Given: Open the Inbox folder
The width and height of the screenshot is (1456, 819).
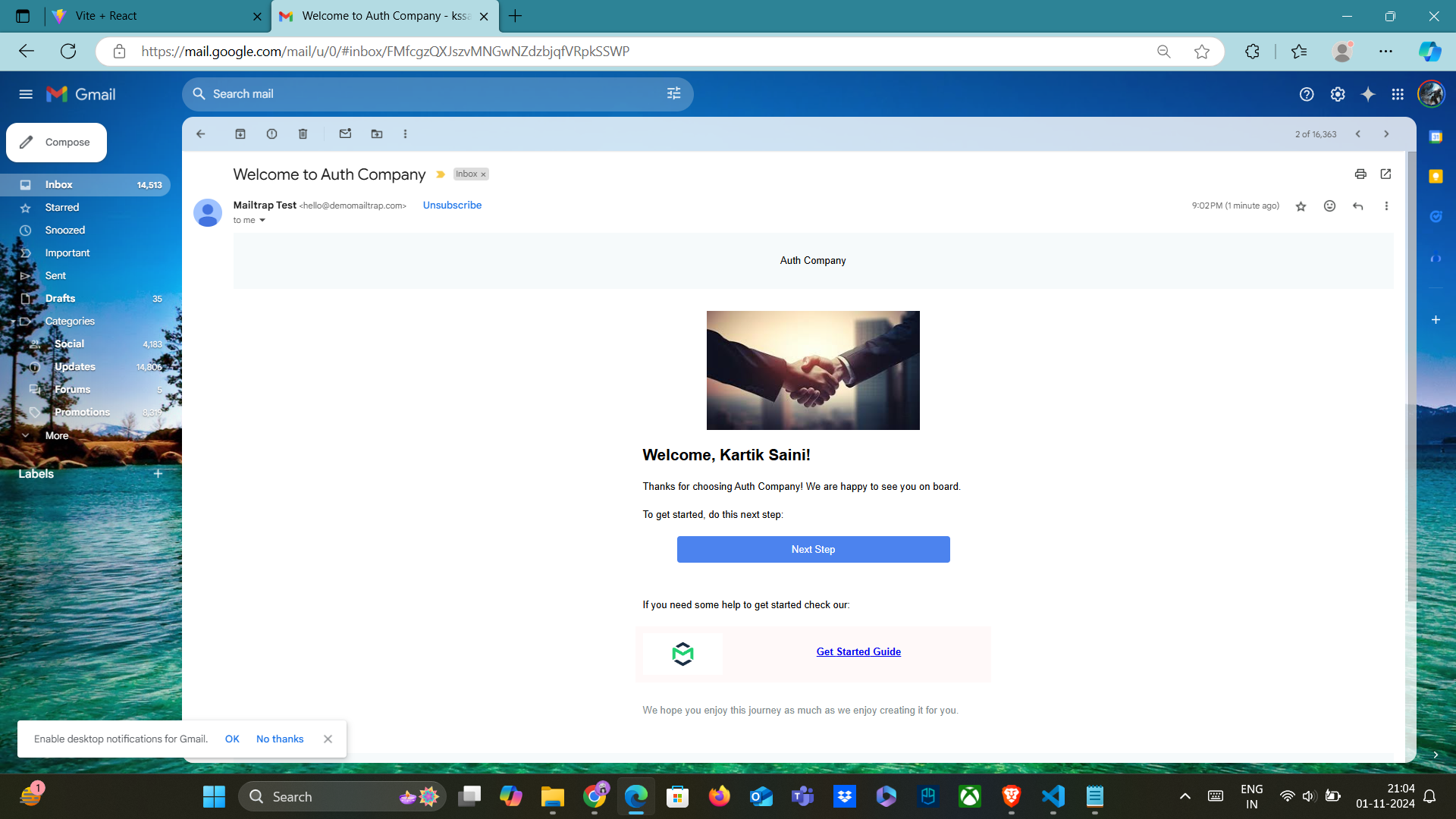Looking at the screenshot, I should tap(85, 185).
